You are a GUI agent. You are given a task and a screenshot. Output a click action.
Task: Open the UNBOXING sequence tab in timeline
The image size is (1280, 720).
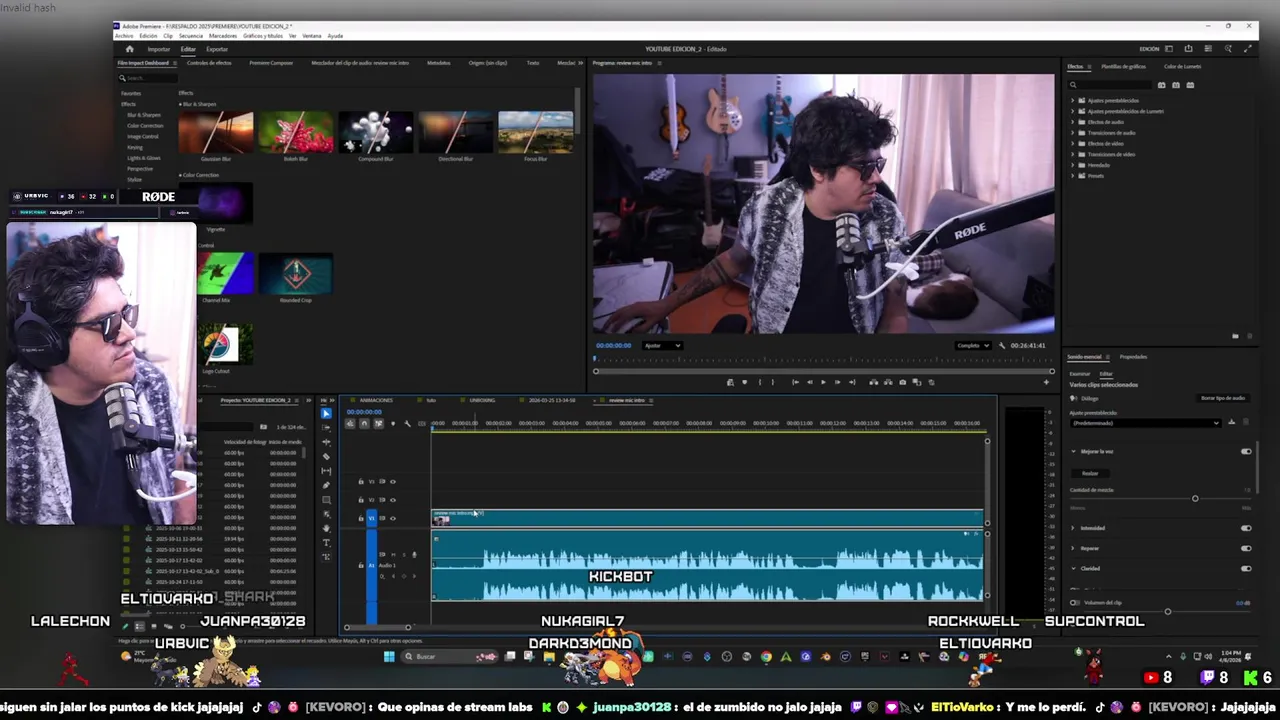point(481,400)
